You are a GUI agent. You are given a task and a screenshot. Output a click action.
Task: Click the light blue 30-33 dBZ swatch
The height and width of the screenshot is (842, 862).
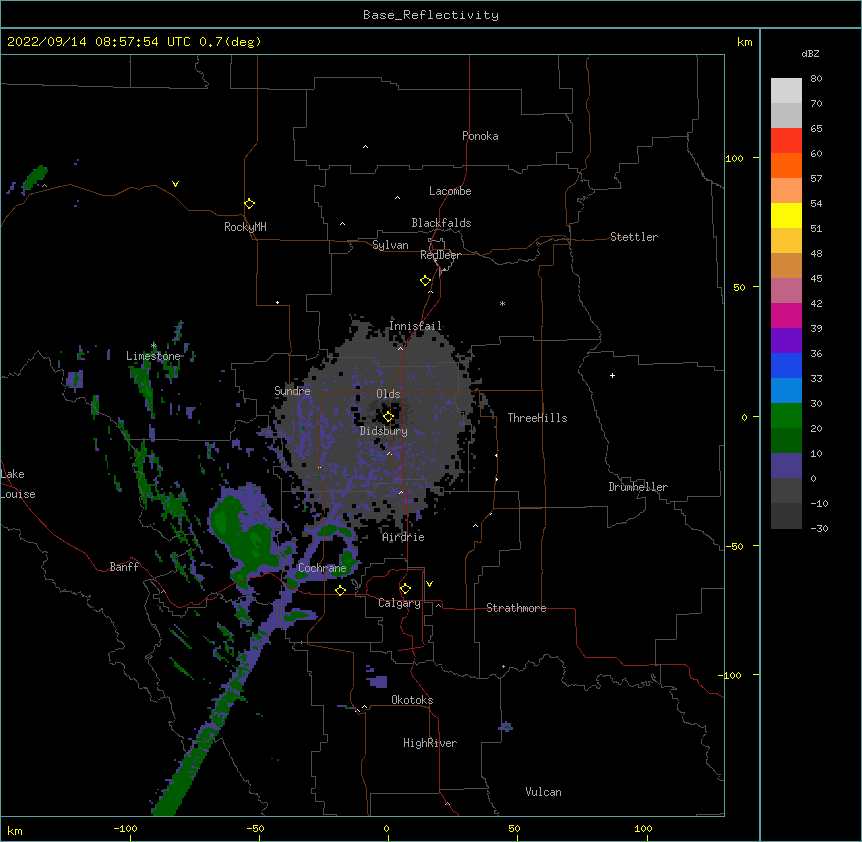tap(786, 391)
